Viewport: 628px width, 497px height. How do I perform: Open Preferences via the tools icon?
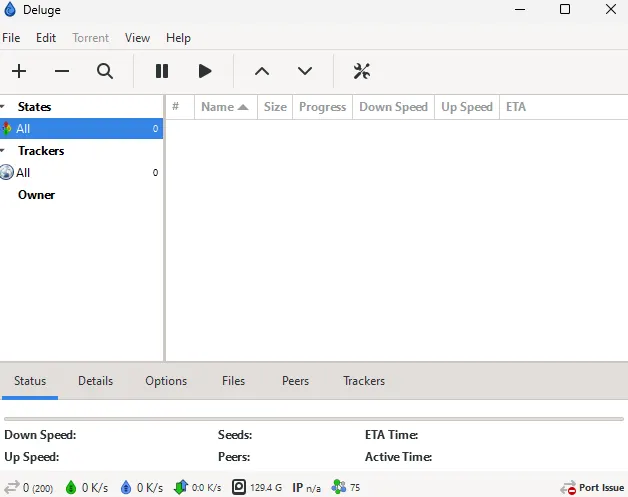coord(362,71)
